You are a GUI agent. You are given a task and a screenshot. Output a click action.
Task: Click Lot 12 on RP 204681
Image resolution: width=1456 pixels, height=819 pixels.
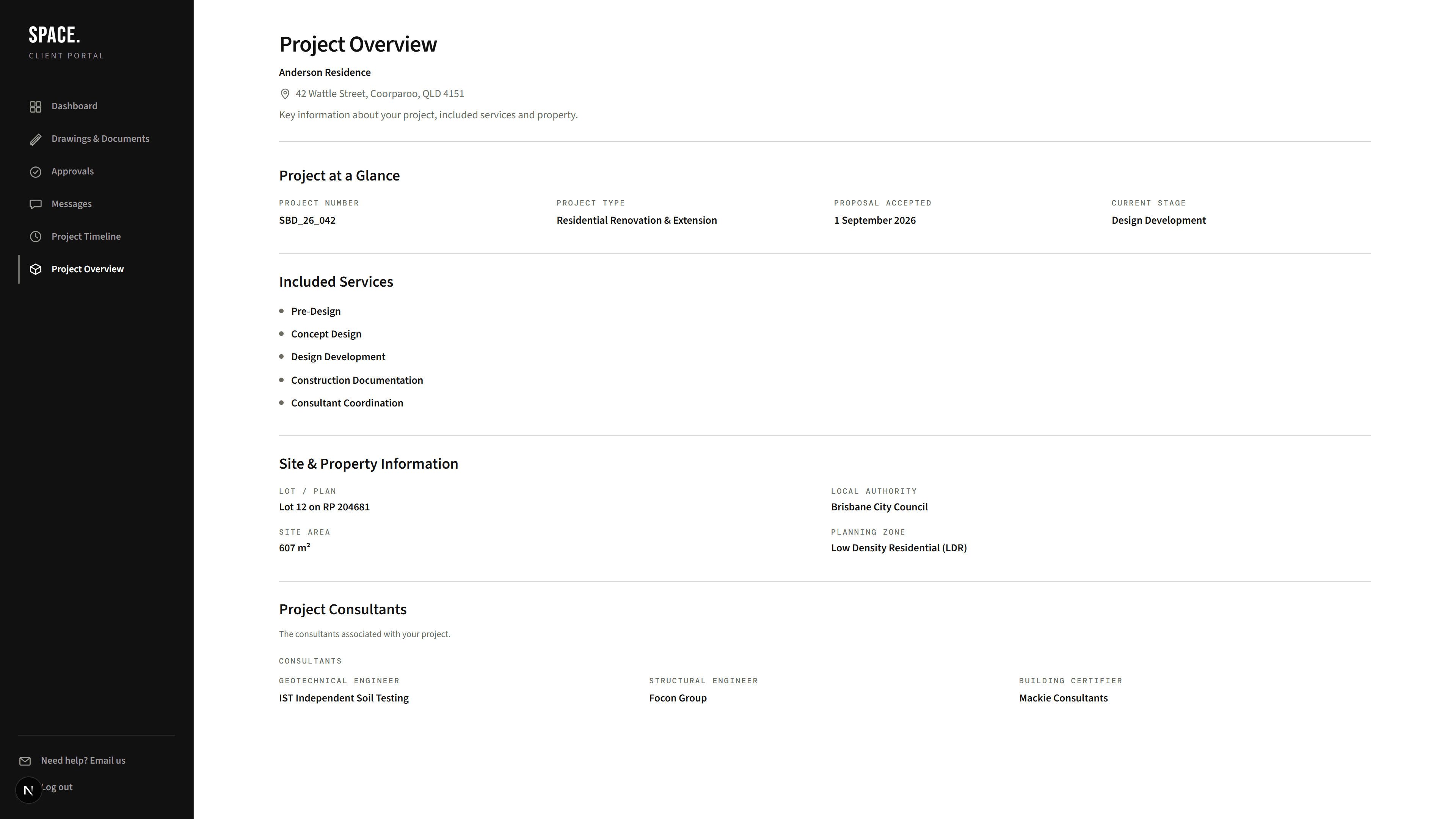coord(324,507)
